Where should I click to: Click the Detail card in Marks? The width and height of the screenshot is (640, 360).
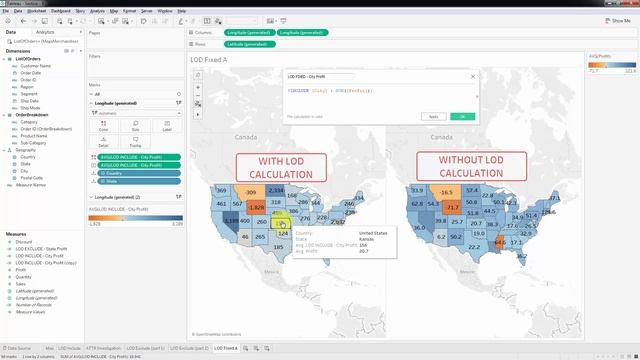click(x=103, y=142)
